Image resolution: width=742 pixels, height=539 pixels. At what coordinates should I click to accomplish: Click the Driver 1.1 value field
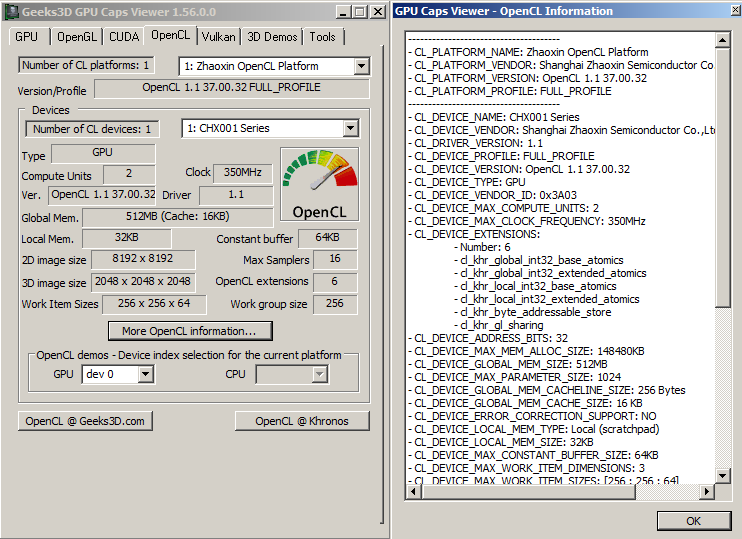pyautogui.click(x=236, y=195)
